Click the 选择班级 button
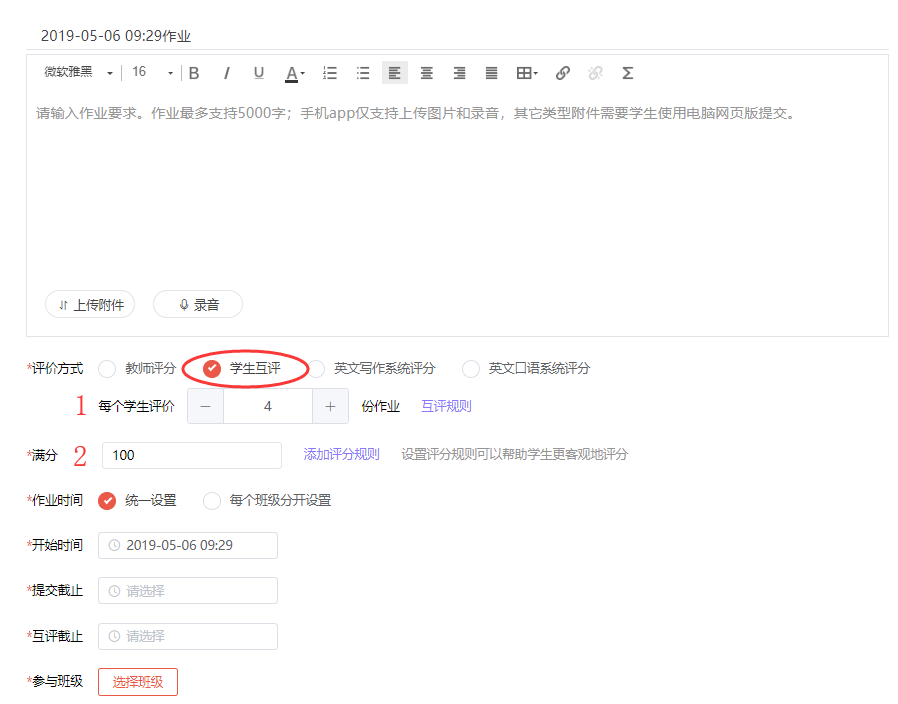 coord(138,682)
